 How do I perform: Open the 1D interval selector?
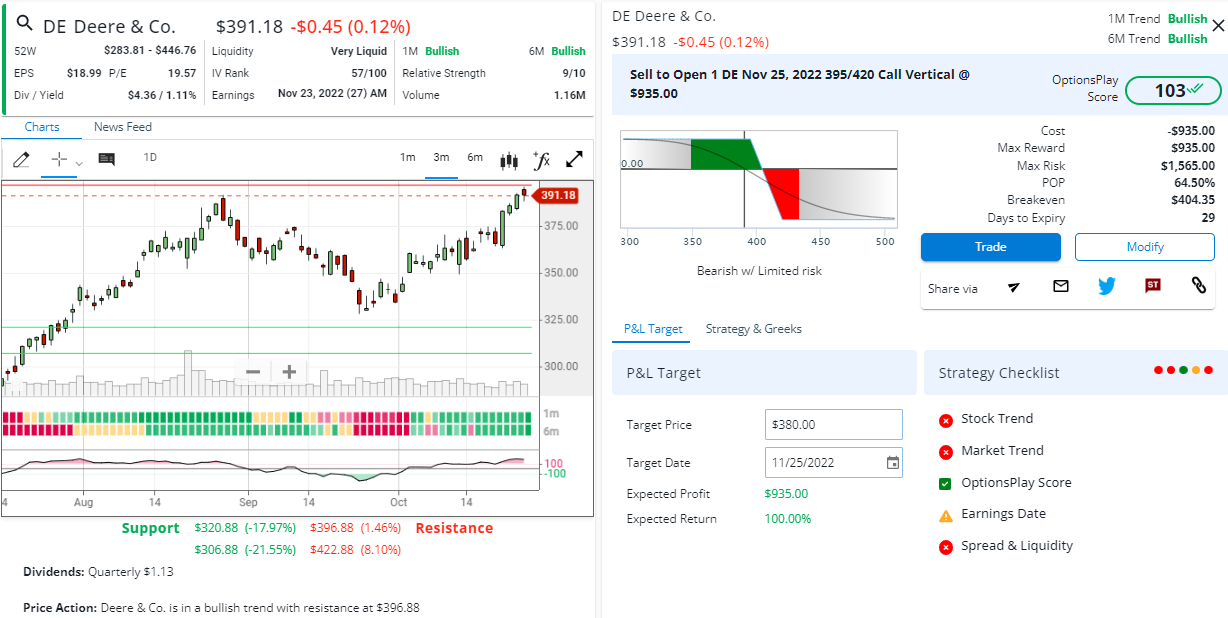tap(150, 157)
